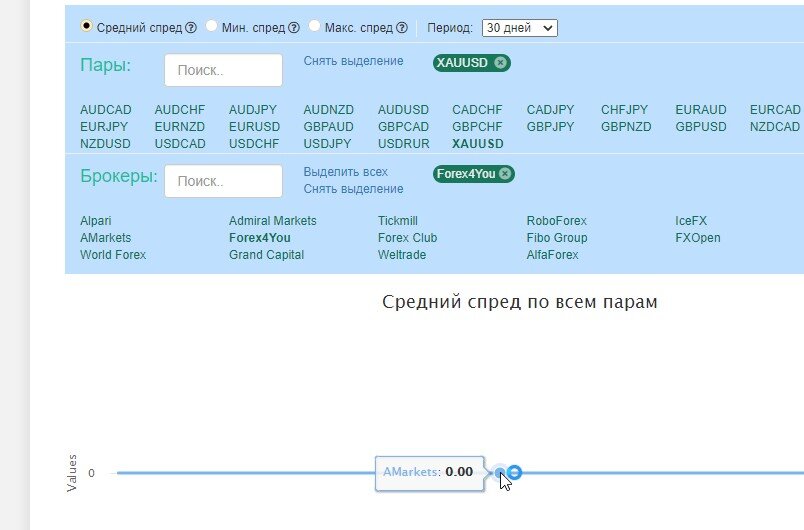Select the USDCHF pair

click(254, 144)
